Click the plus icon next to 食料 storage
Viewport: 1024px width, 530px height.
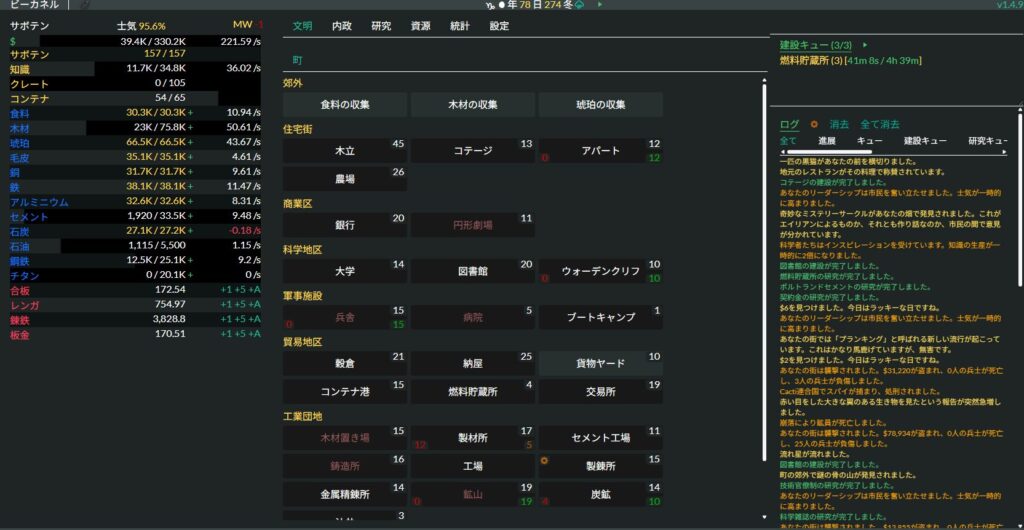[x=190, y=113]
